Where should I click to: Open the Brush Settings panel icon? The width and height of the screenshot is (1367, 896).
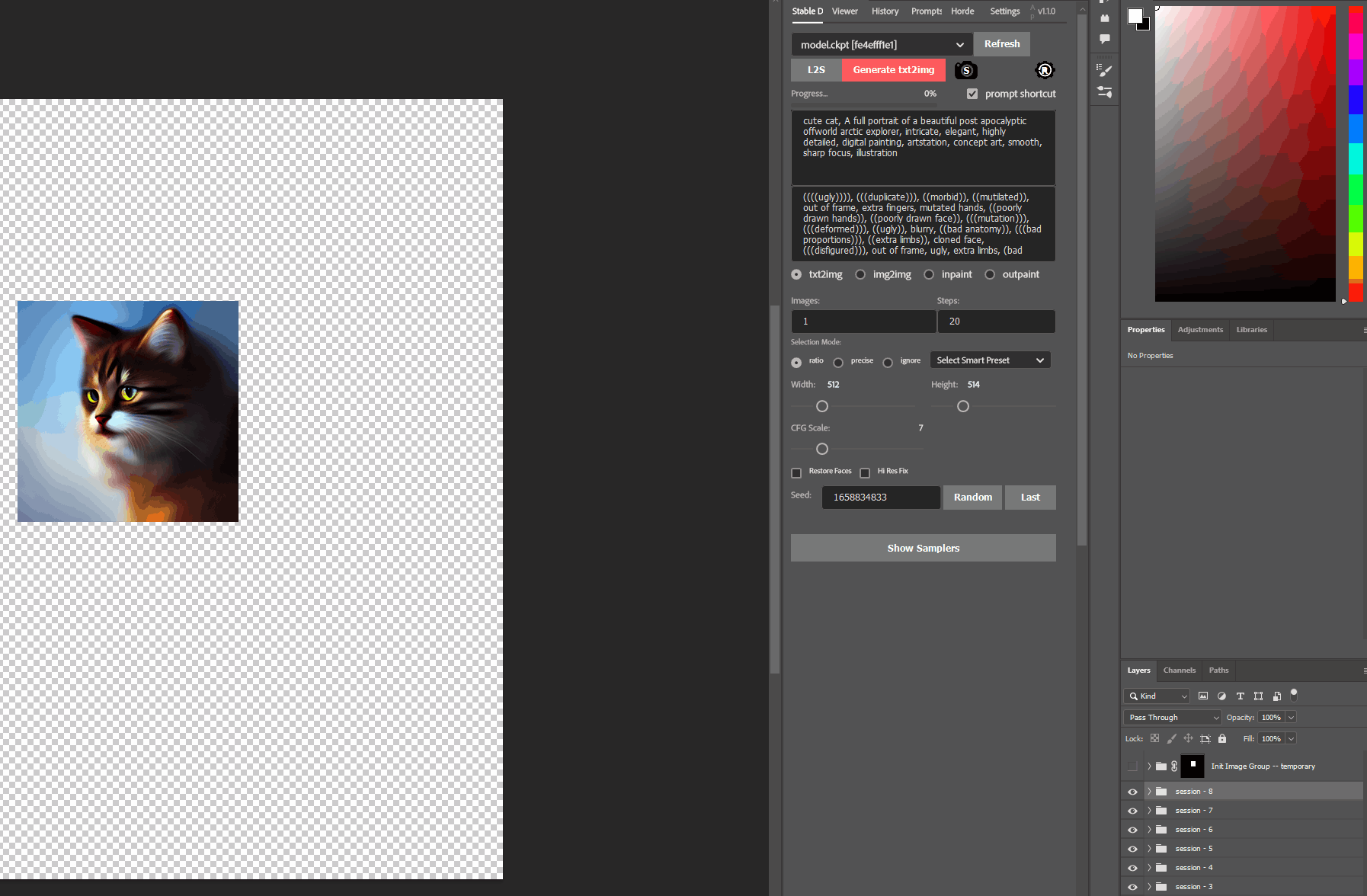pyautogui.click(x=1104, y=70)
